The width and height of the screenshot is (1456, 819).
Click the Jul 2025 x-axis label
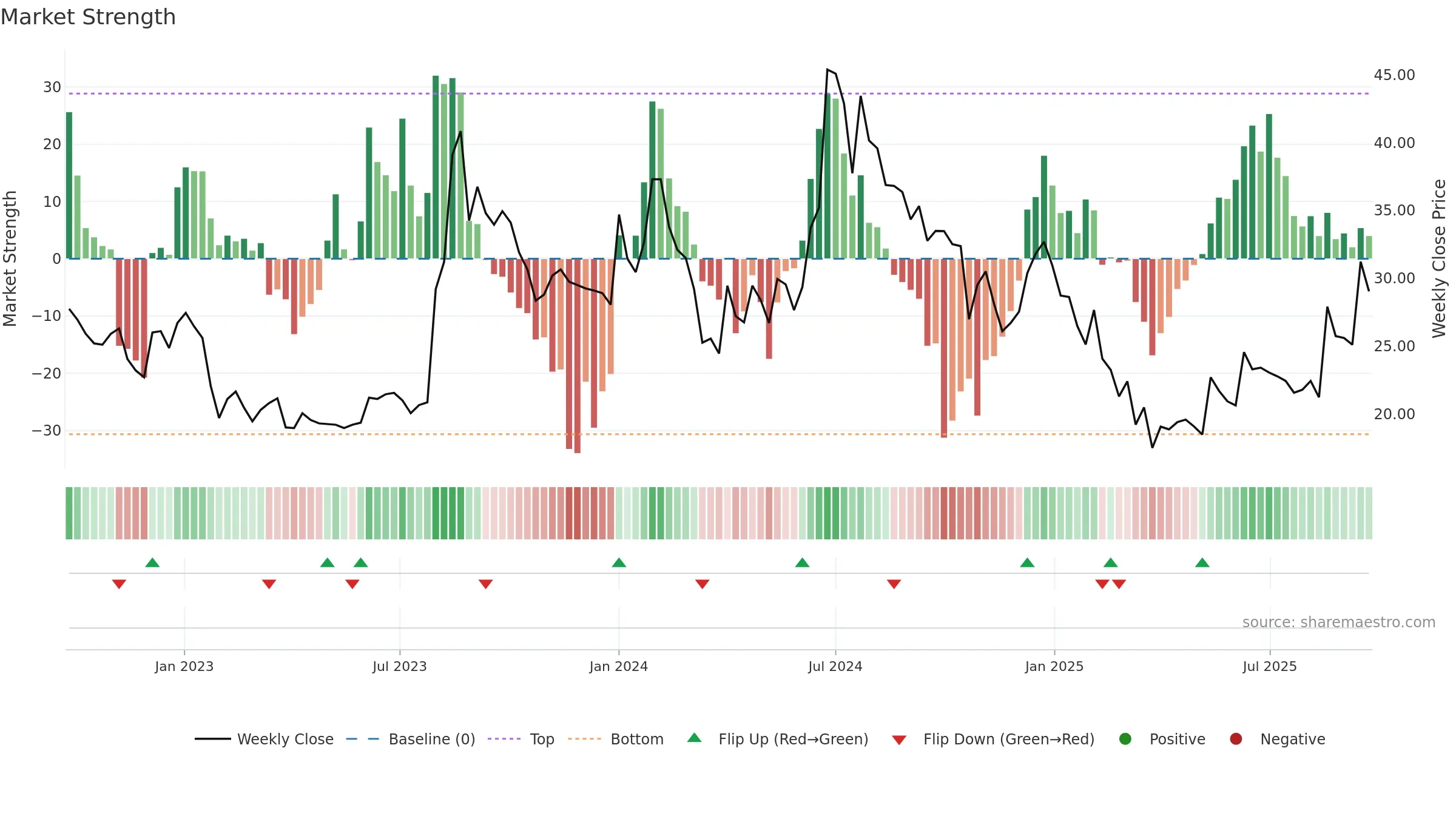click(1270, 666)
